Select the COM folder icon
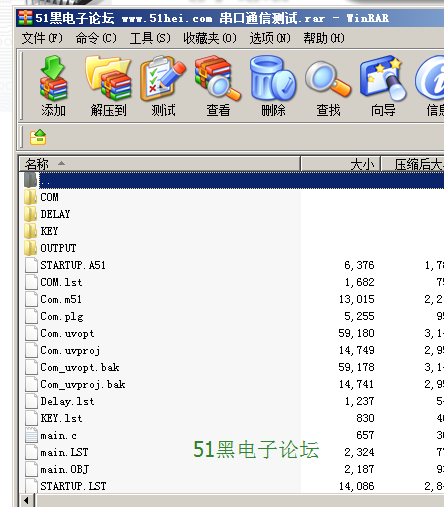444x507 pixels. tap(31, 197)
